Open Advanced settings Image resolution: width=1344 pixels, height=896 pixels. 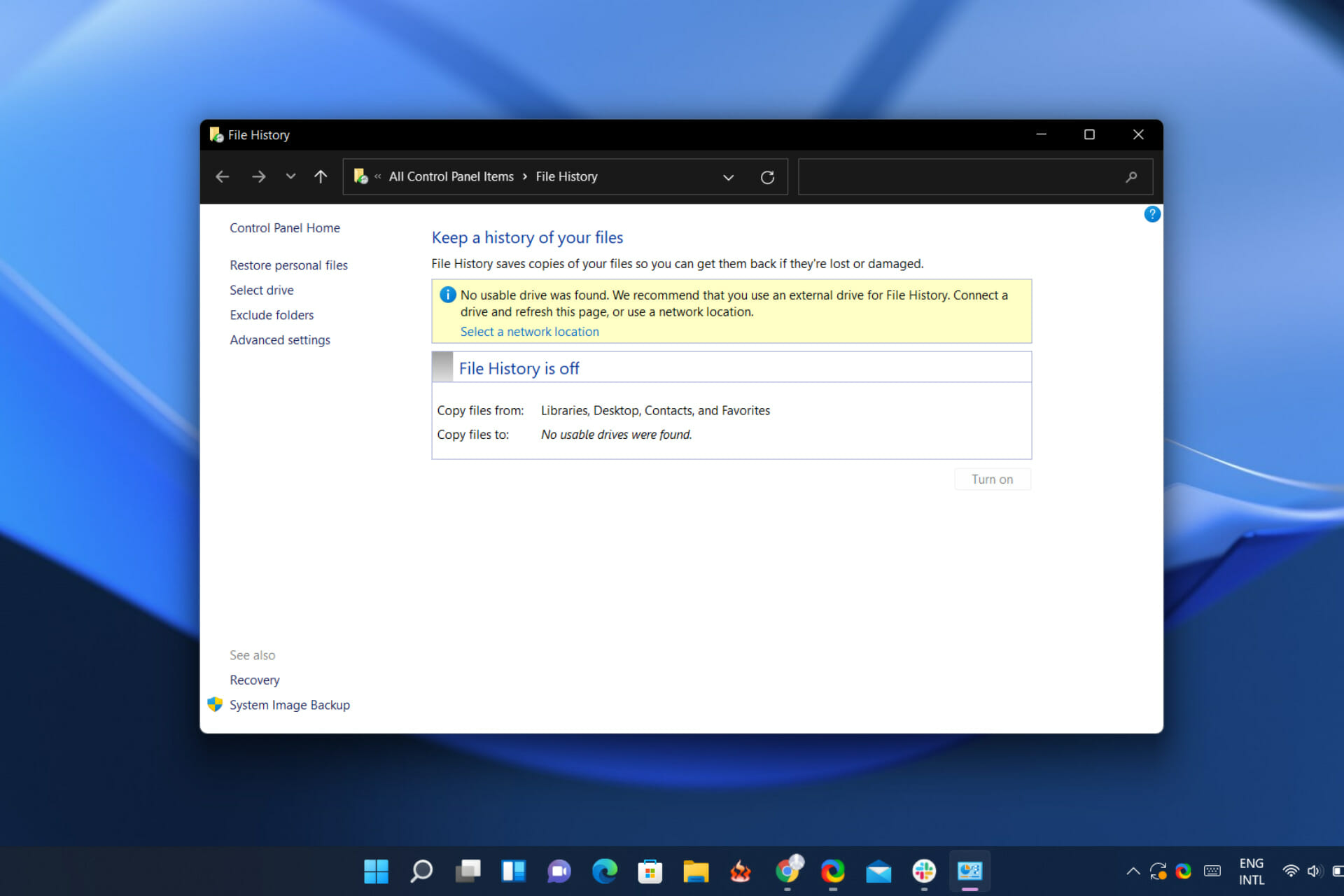click(280, 339)
